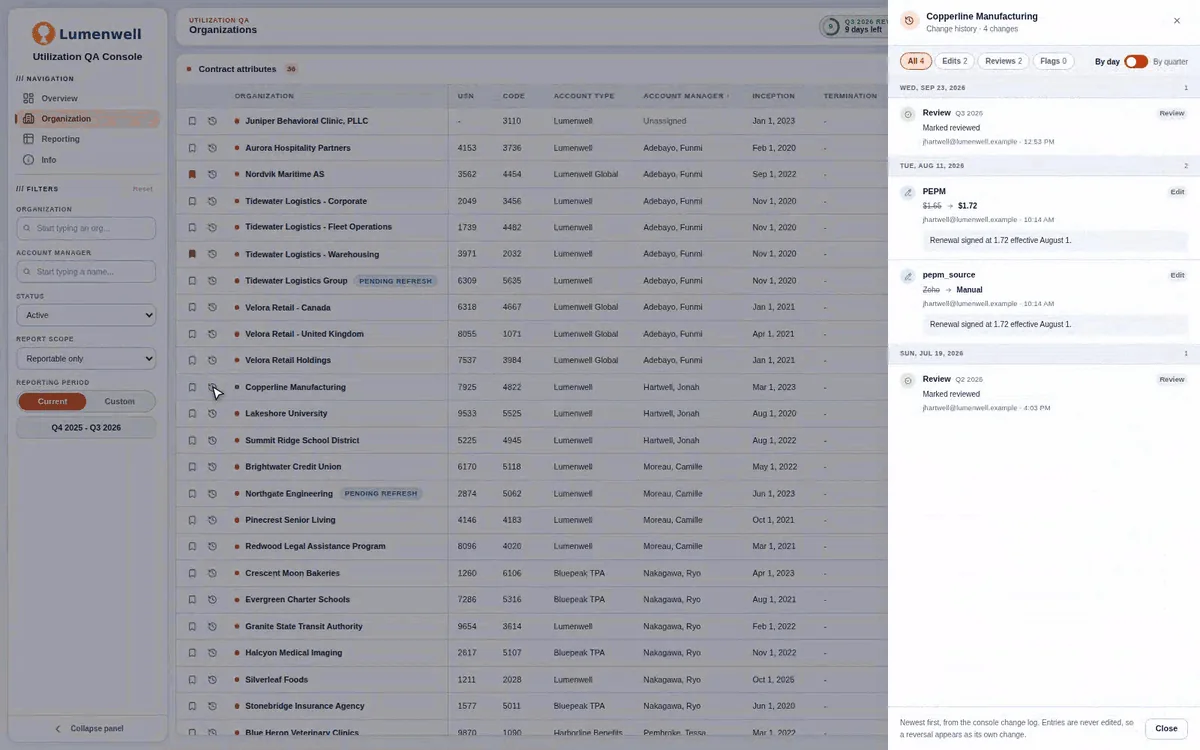This screenshot has height=750, width=1200.
Task: Open the Report scope dropdown
Action: (86, 358)
